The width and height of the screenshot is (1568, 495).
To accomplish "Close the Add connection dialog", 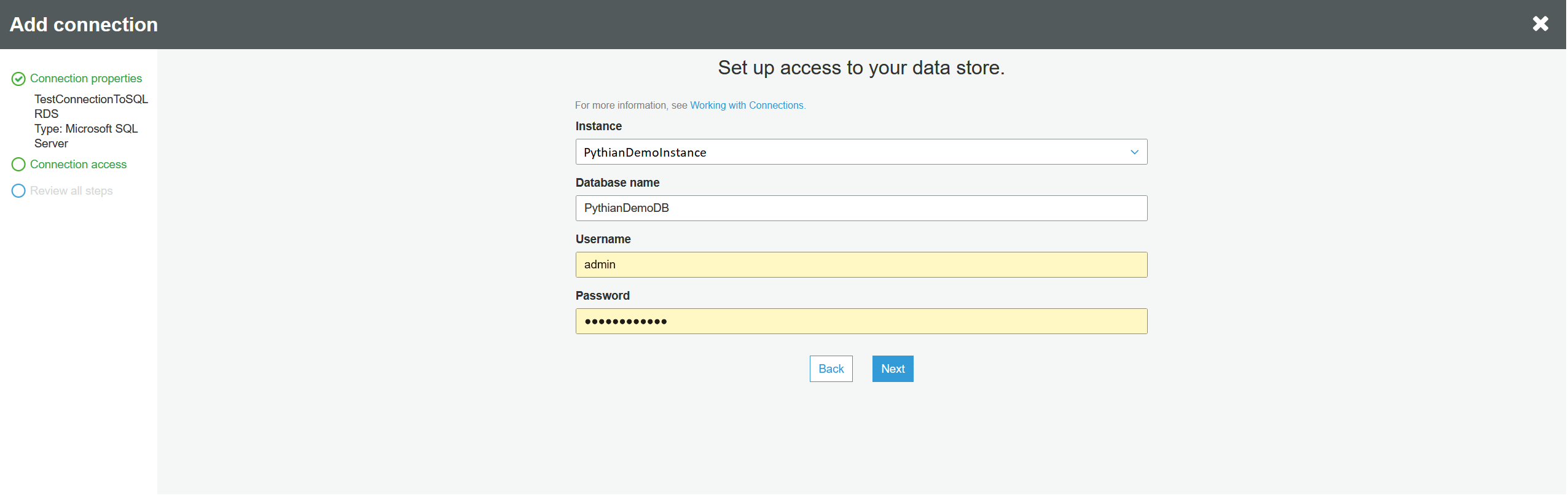I will 1540,24.
